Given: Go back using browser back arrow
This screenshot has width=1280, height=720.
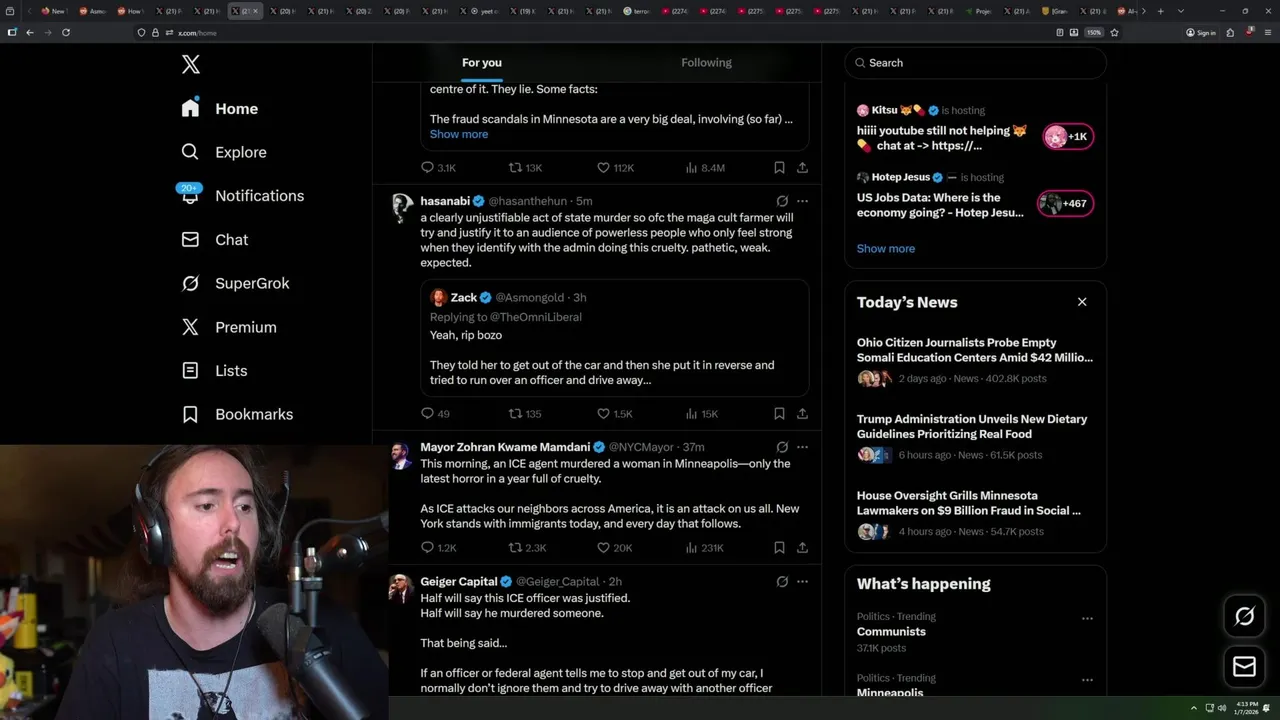Looking at the screenshot, I should pyautogui.click(x=30, y=32).
